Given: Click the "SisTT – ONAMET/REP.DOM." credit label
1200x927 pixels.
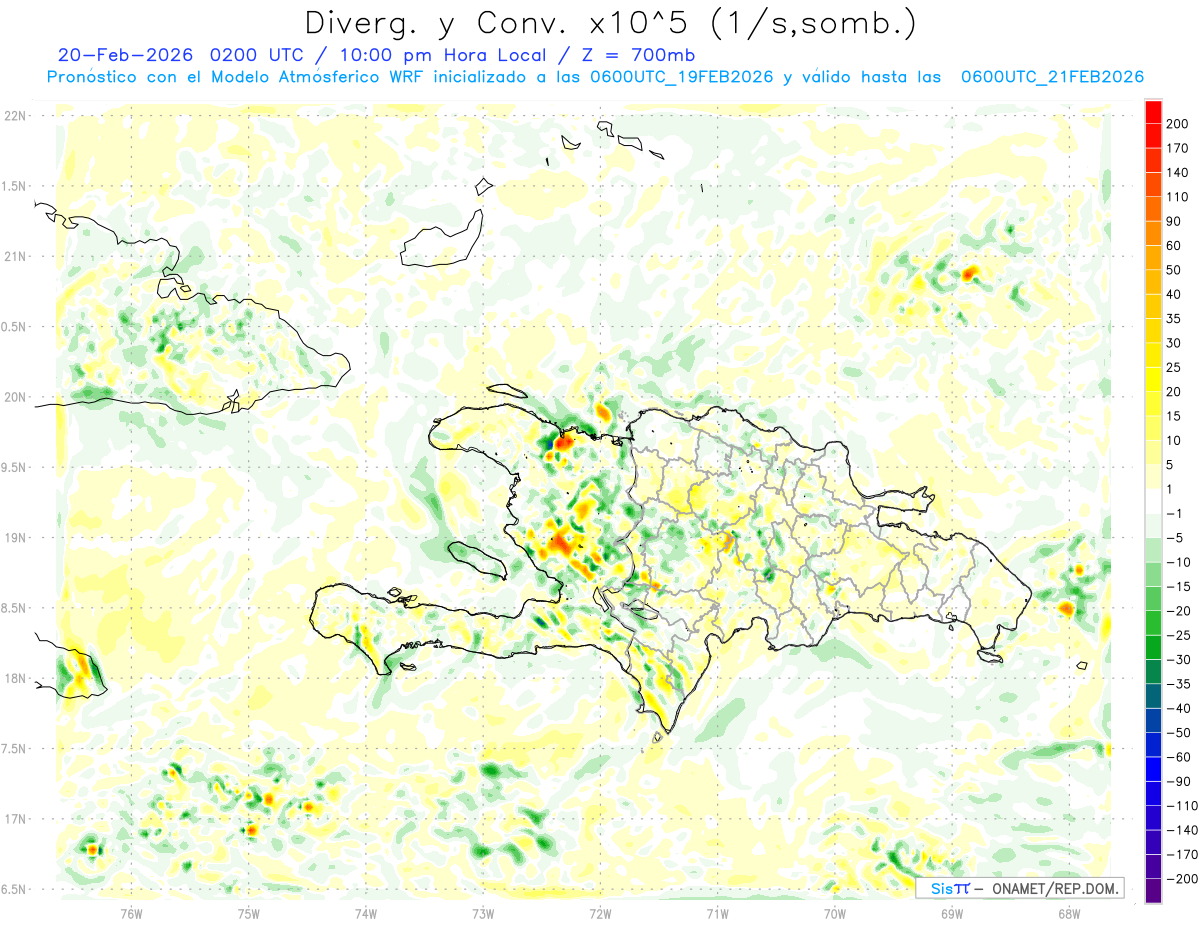Looking at the screenshot, I should (x=1020, y=888).
